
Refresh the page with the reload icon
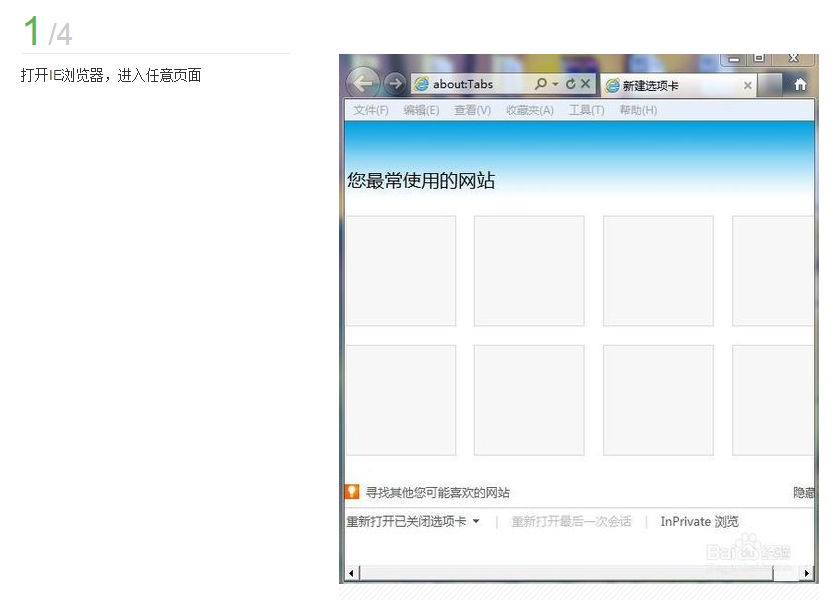[x=571, y=84]
